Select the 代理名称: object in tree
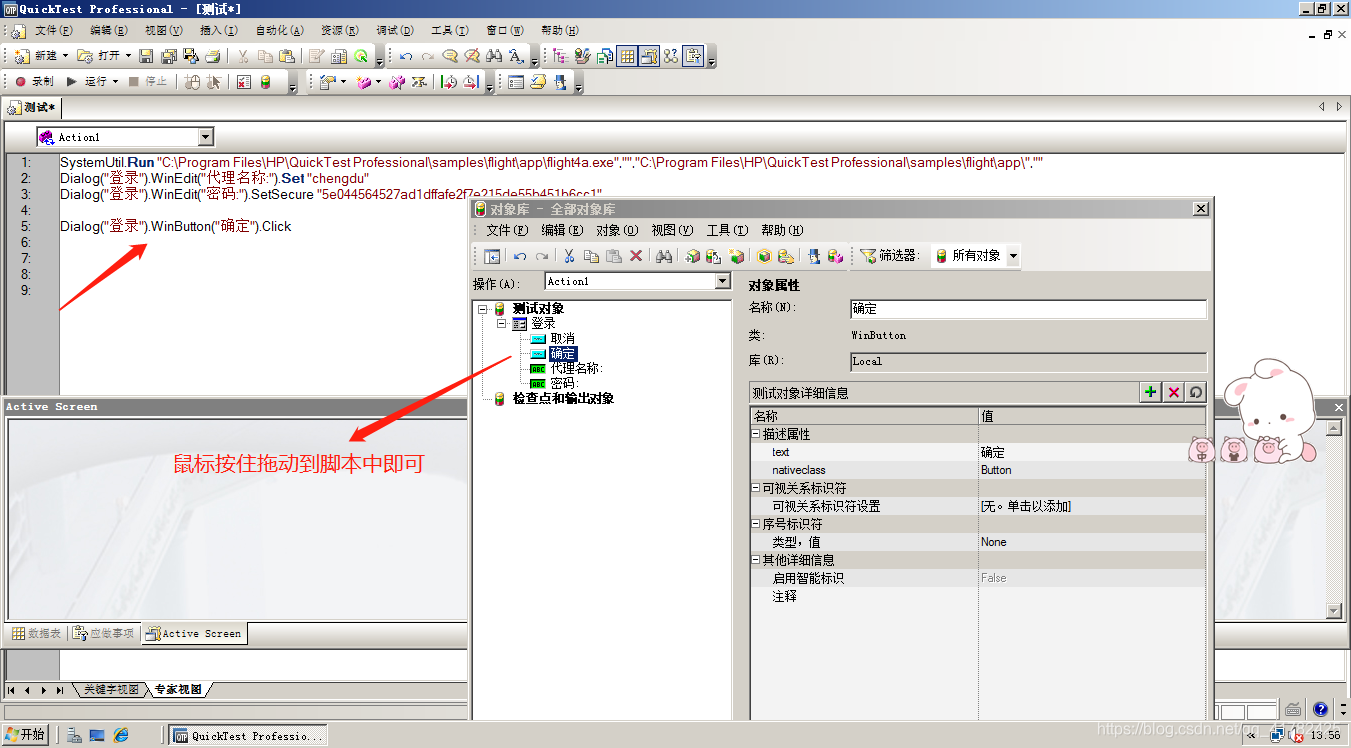The height and width of the screenshot is (748, 1351). pos(576,368)
